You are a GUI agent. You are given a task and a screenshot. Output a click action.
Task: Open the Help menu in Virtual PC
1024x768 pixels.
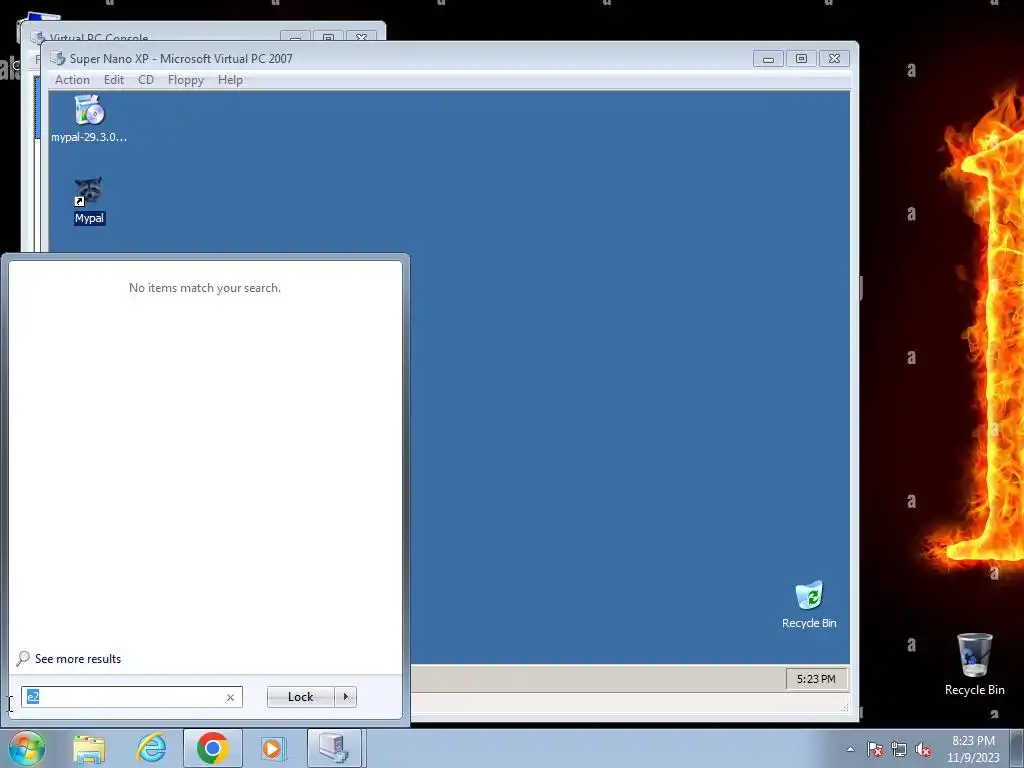click(230, 80)
